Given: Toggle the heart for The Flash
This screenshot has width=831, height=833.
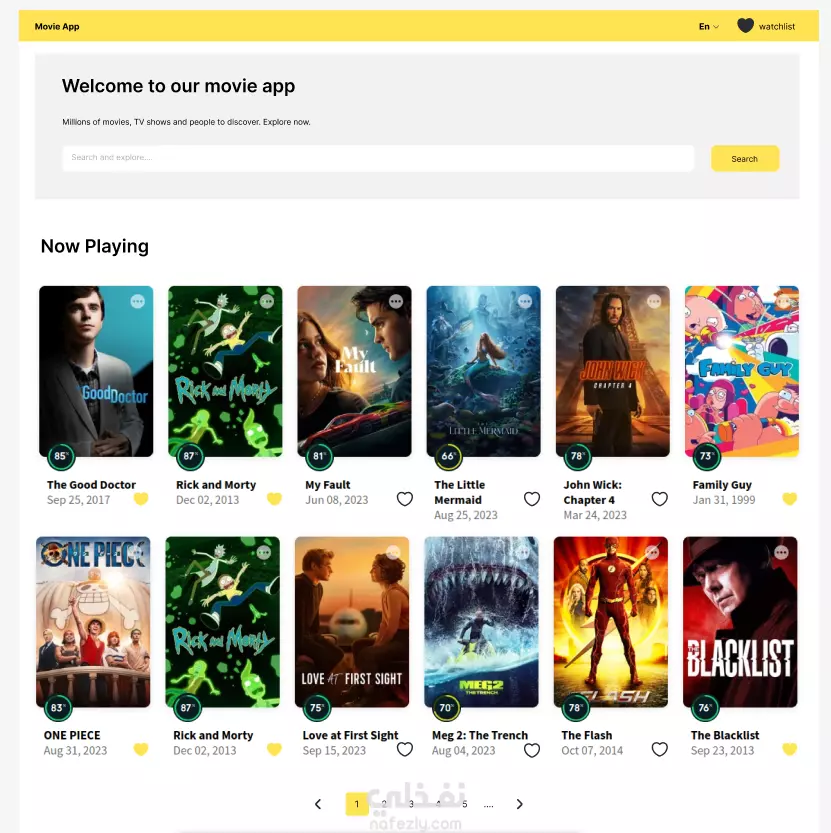Looking at the screenshot, I should click(x=659, y=749).
